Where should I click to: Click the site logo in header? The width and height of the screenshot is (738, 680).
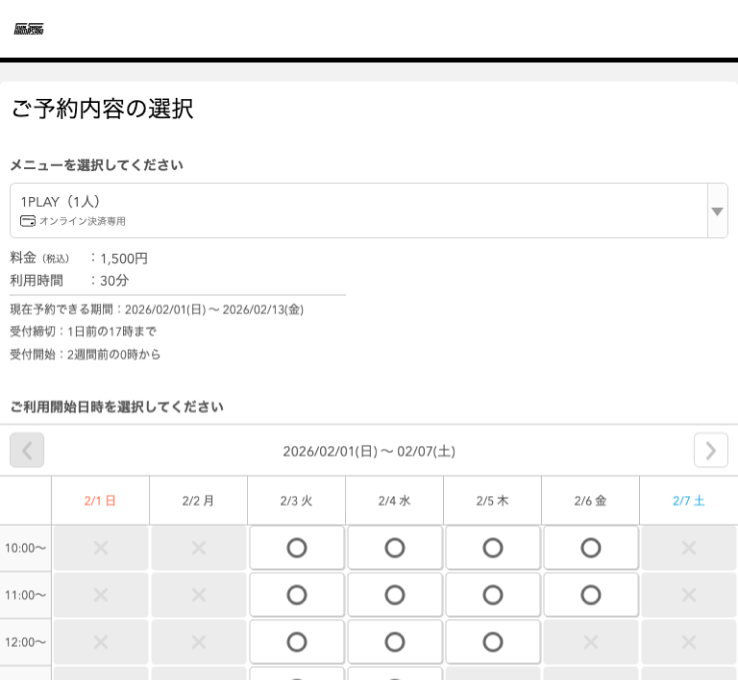point(29,29)
